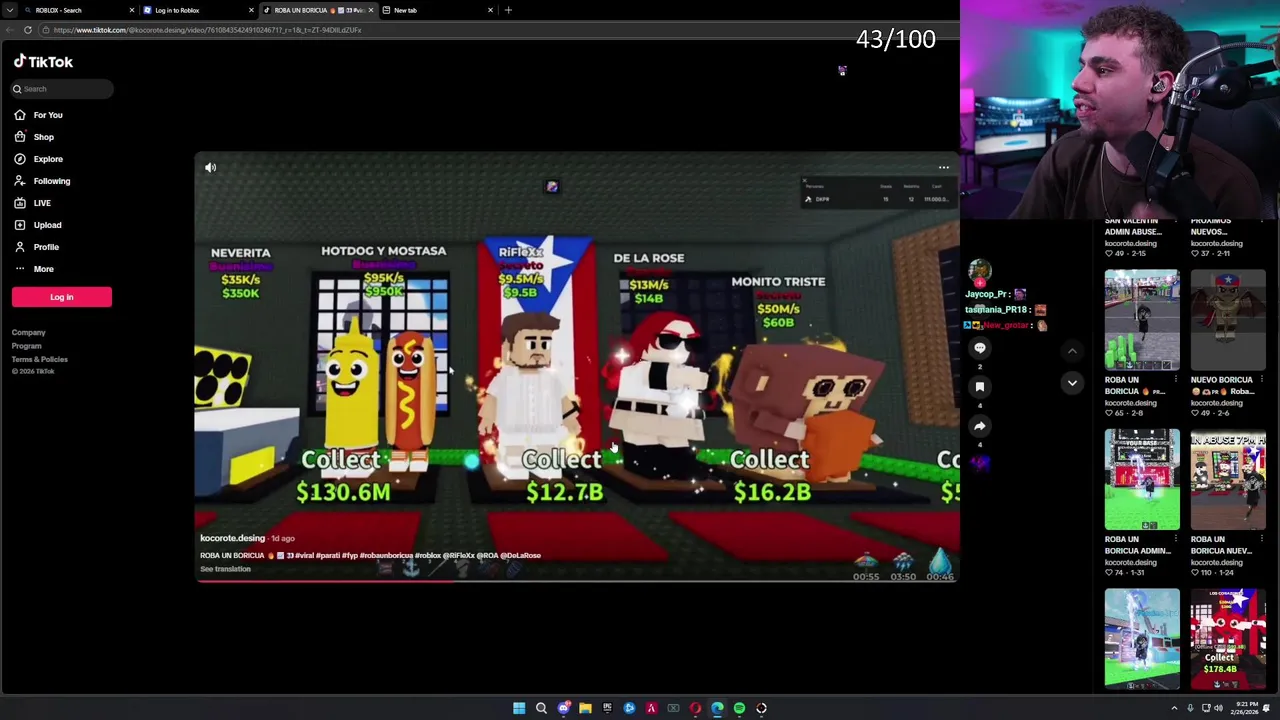The width and height of the screenshot is (1280, 720).
Task: Open the TikTok logo home link
Action: click(x=43, y=62)
